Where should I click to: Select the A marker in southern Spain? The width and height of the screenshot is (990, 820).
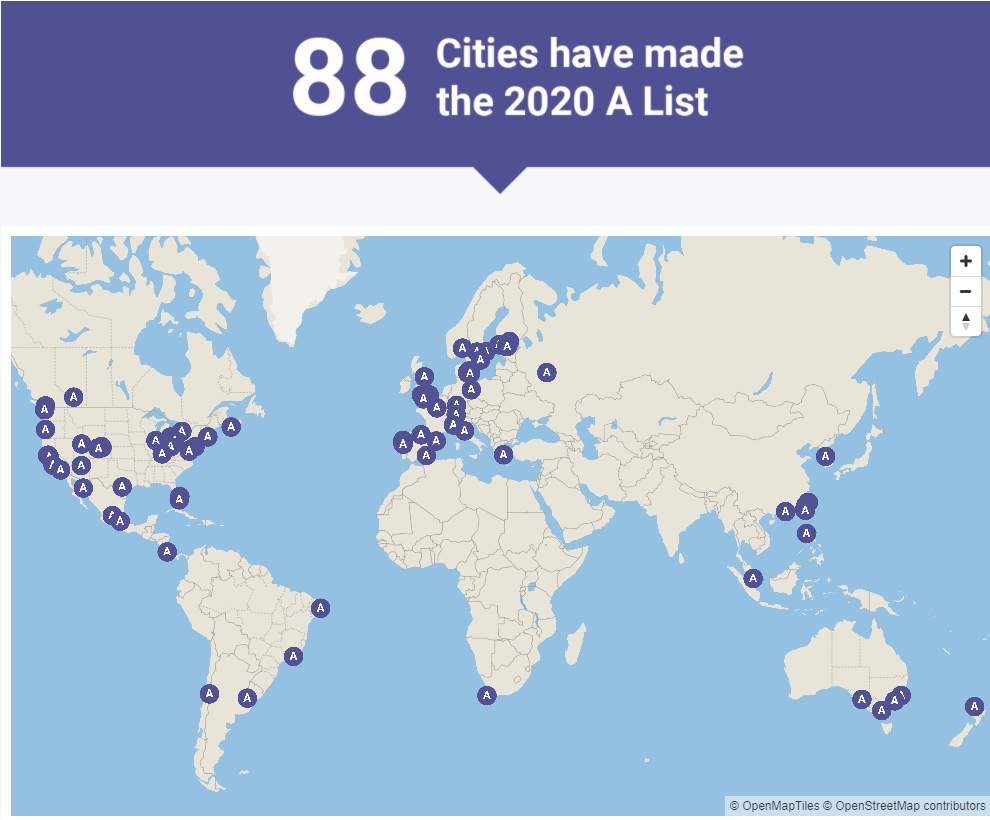(x=426, y=455)
